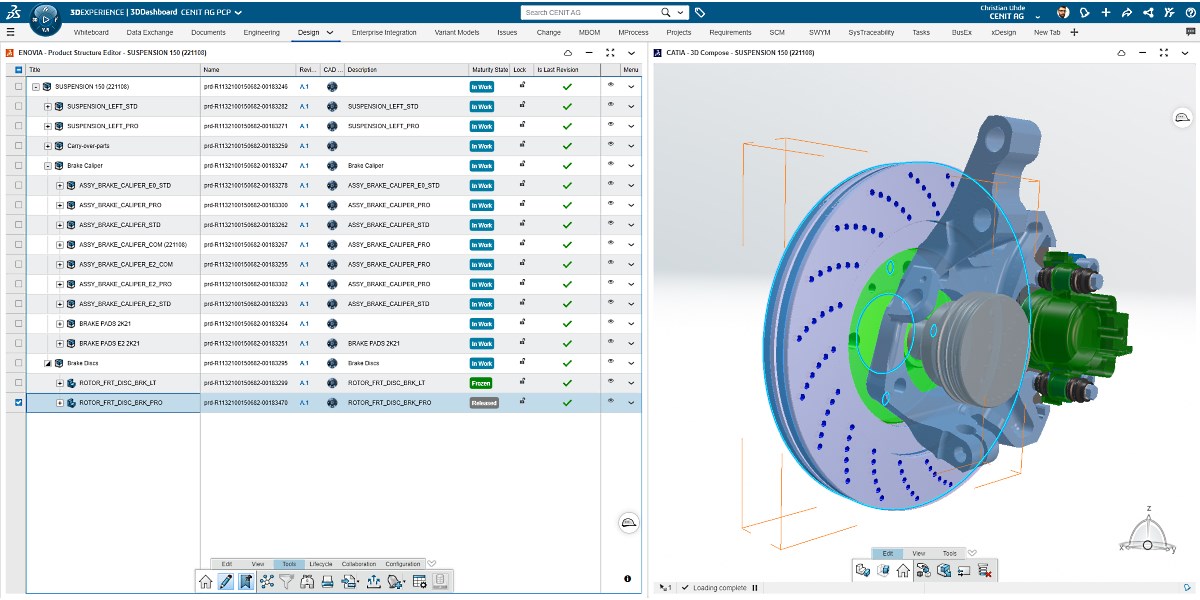1200x600 pixels.
Task: Click the relations graph icon in ENOVIA toolbar
Action: [267, 581]
